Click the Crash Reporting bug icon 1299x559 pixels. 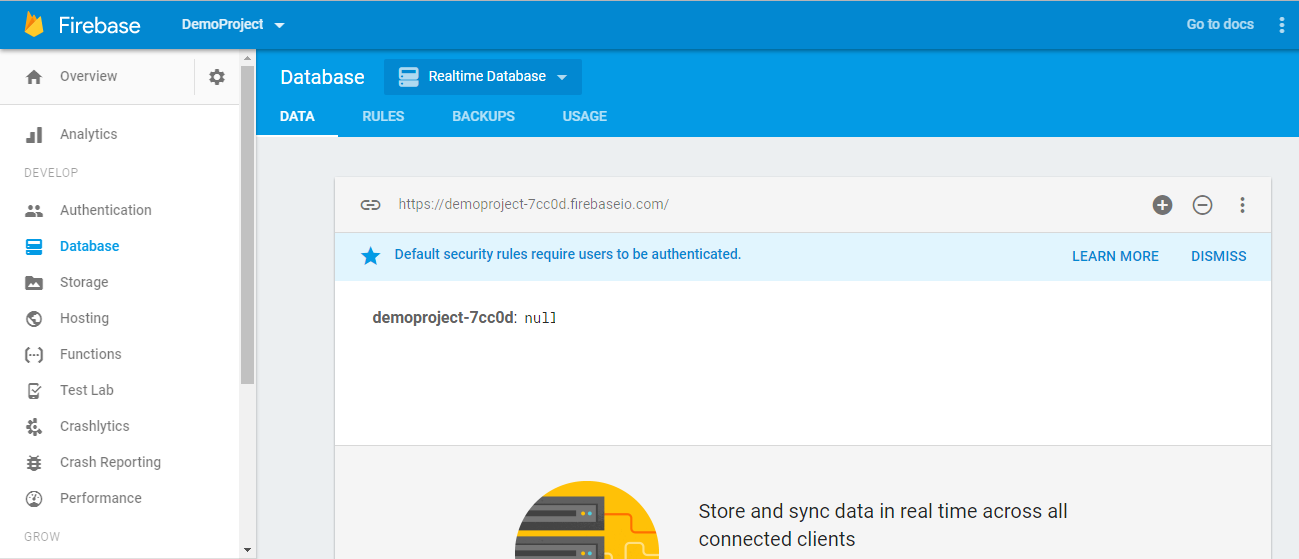pos(34,462)
